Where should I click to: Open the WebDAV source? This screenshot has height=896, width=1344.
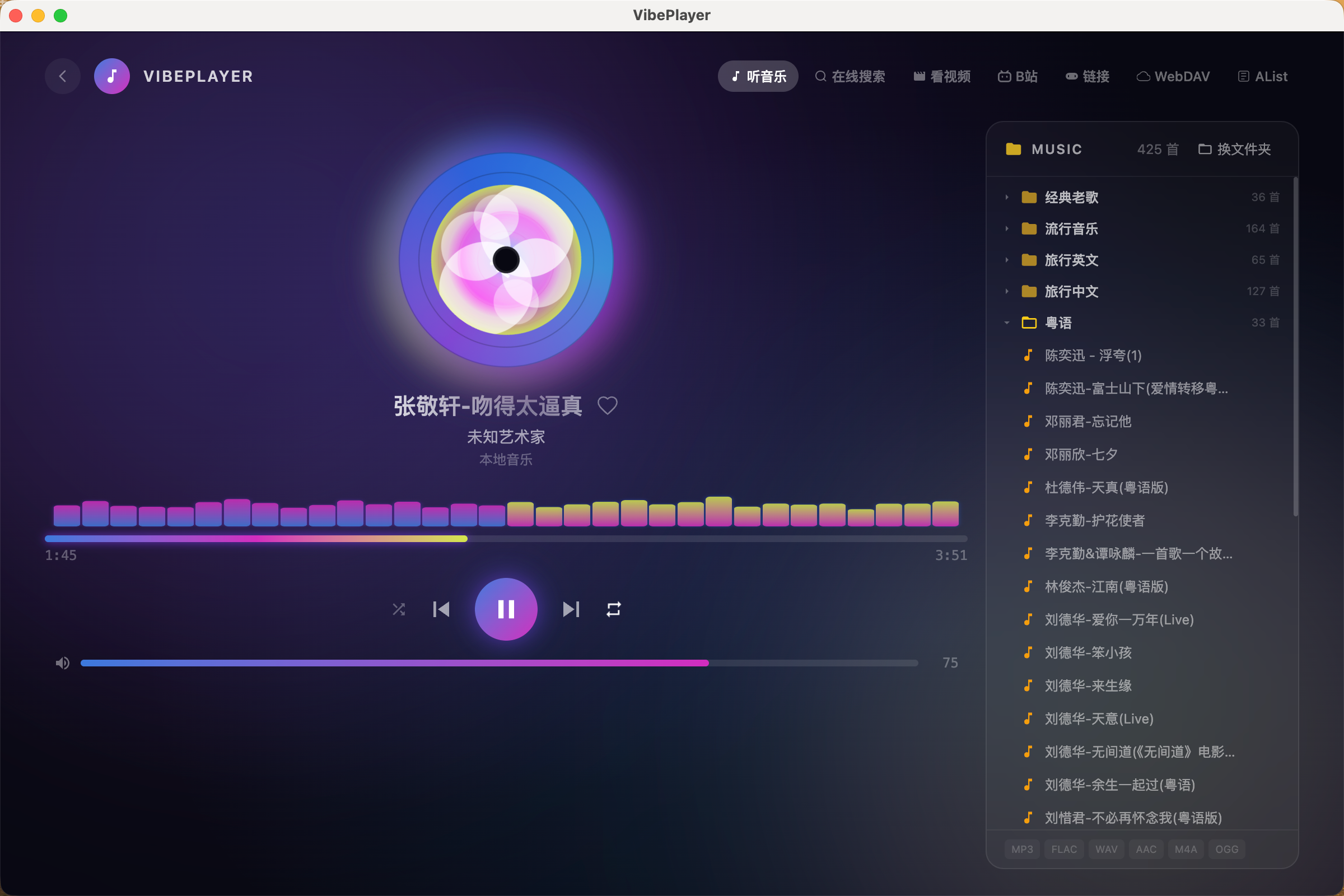1173,76
